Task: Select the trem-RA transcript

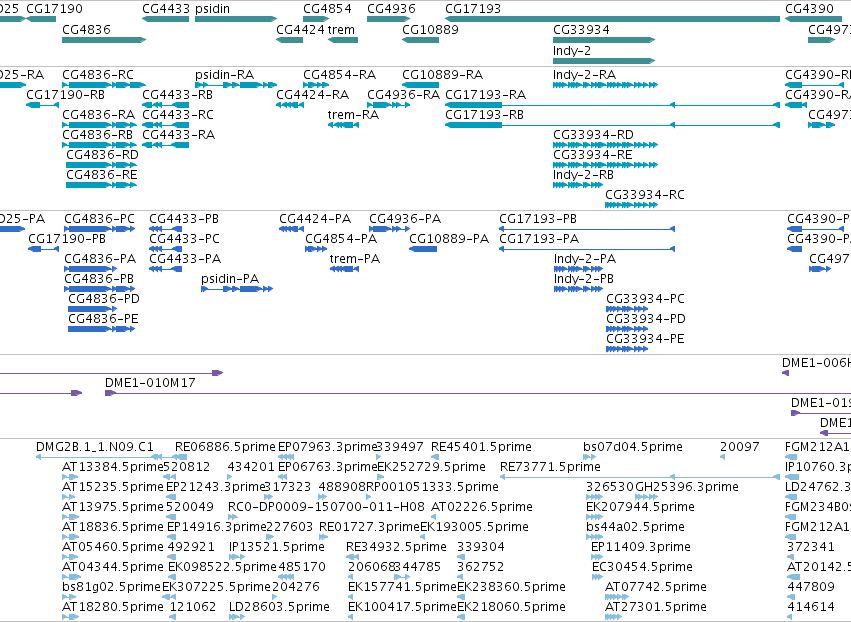Action: coord(344,125)
